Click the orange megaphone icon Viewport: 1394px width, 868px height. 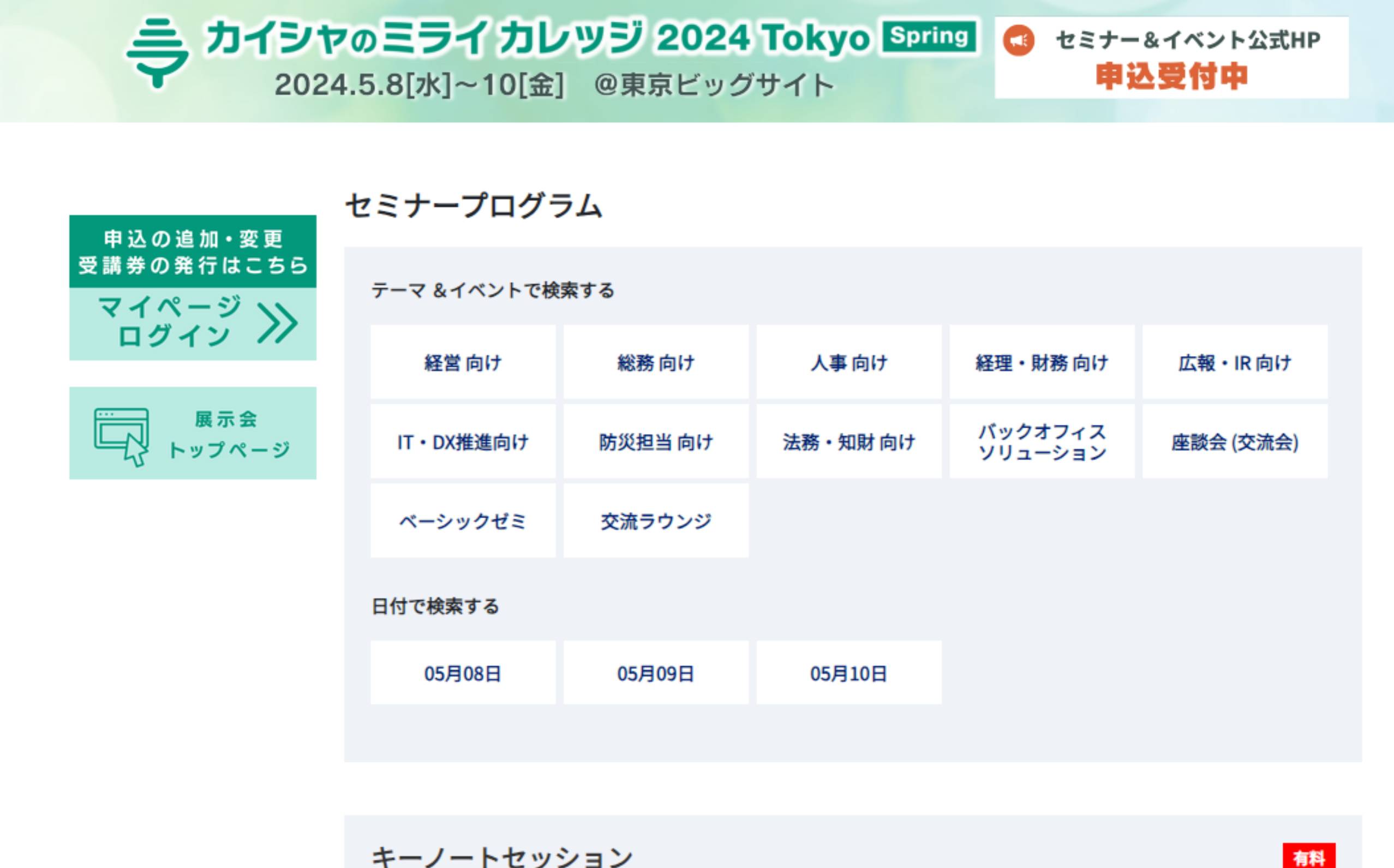(x=1019, y=41)
